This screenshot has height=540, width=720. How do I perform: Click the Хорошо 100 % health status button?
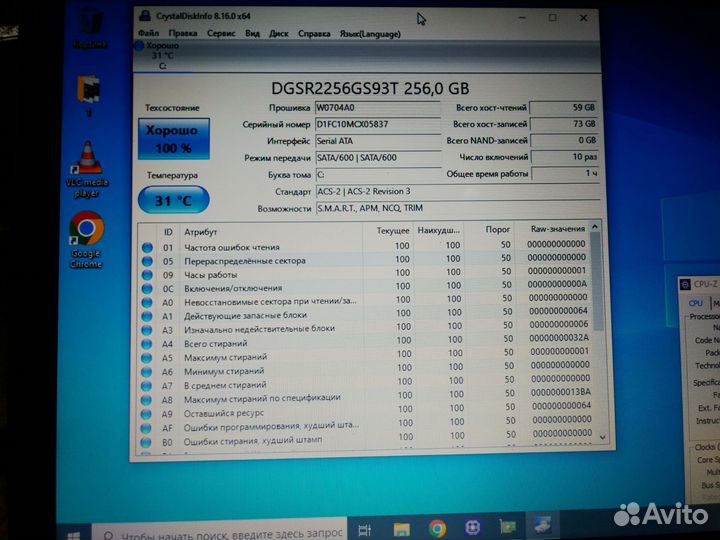pyautogui.click(x=174, y=139)
